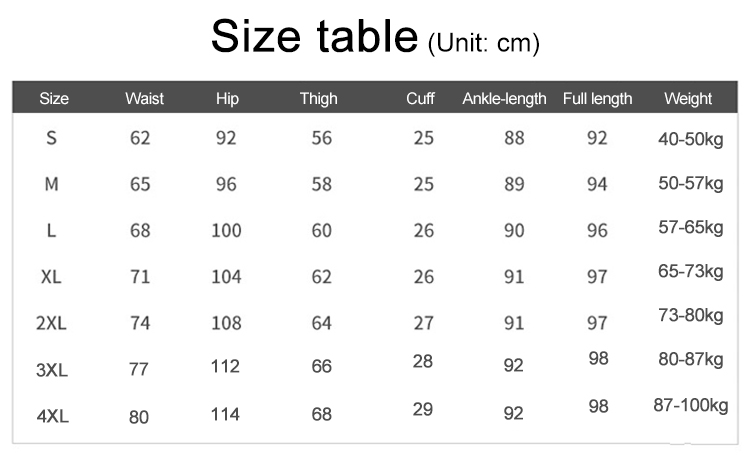Click the Size column header
The height and width of the screenshot is (463, 750).
pos(54,99)
